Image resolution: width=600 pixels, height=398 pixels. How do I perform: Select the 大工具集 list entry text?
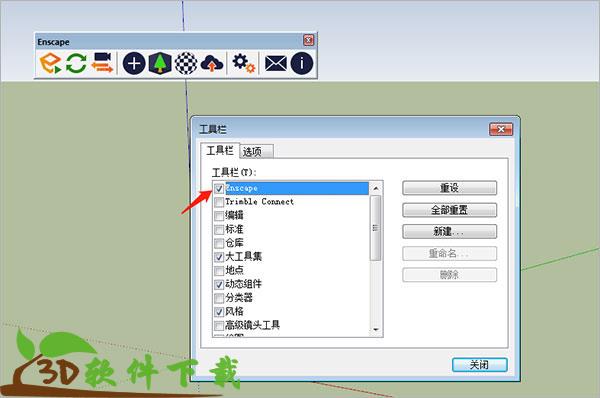click(x=243, y=256)
